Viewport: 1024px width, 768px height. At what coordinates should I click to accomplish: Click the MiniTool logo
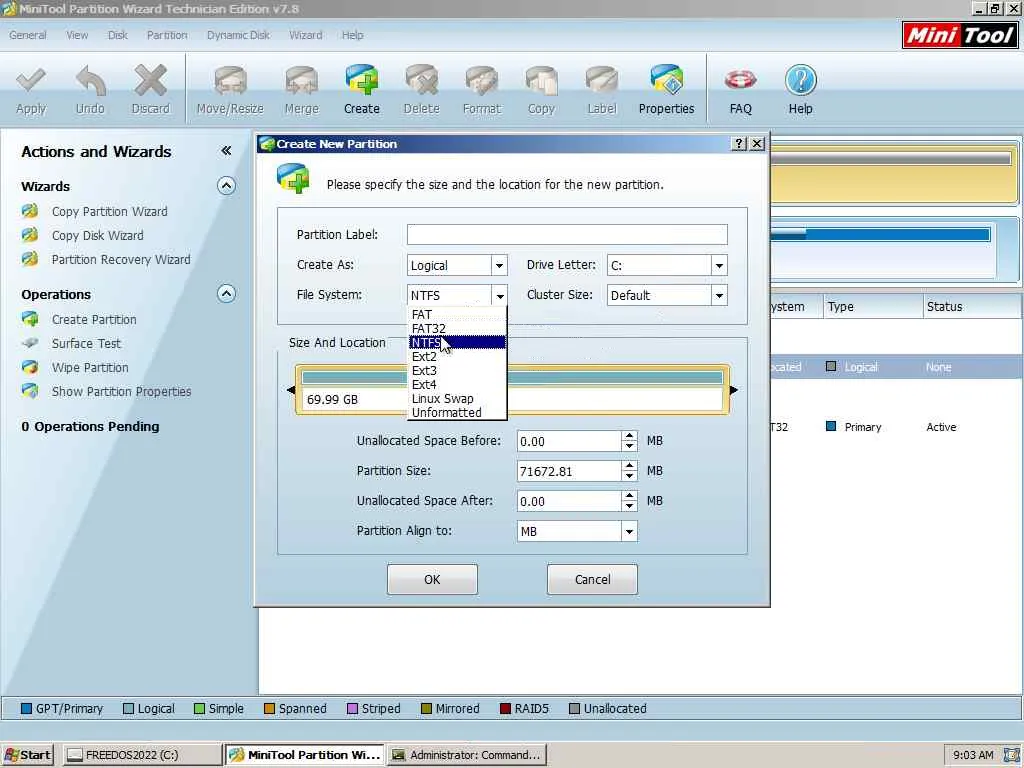click(959, 35)
